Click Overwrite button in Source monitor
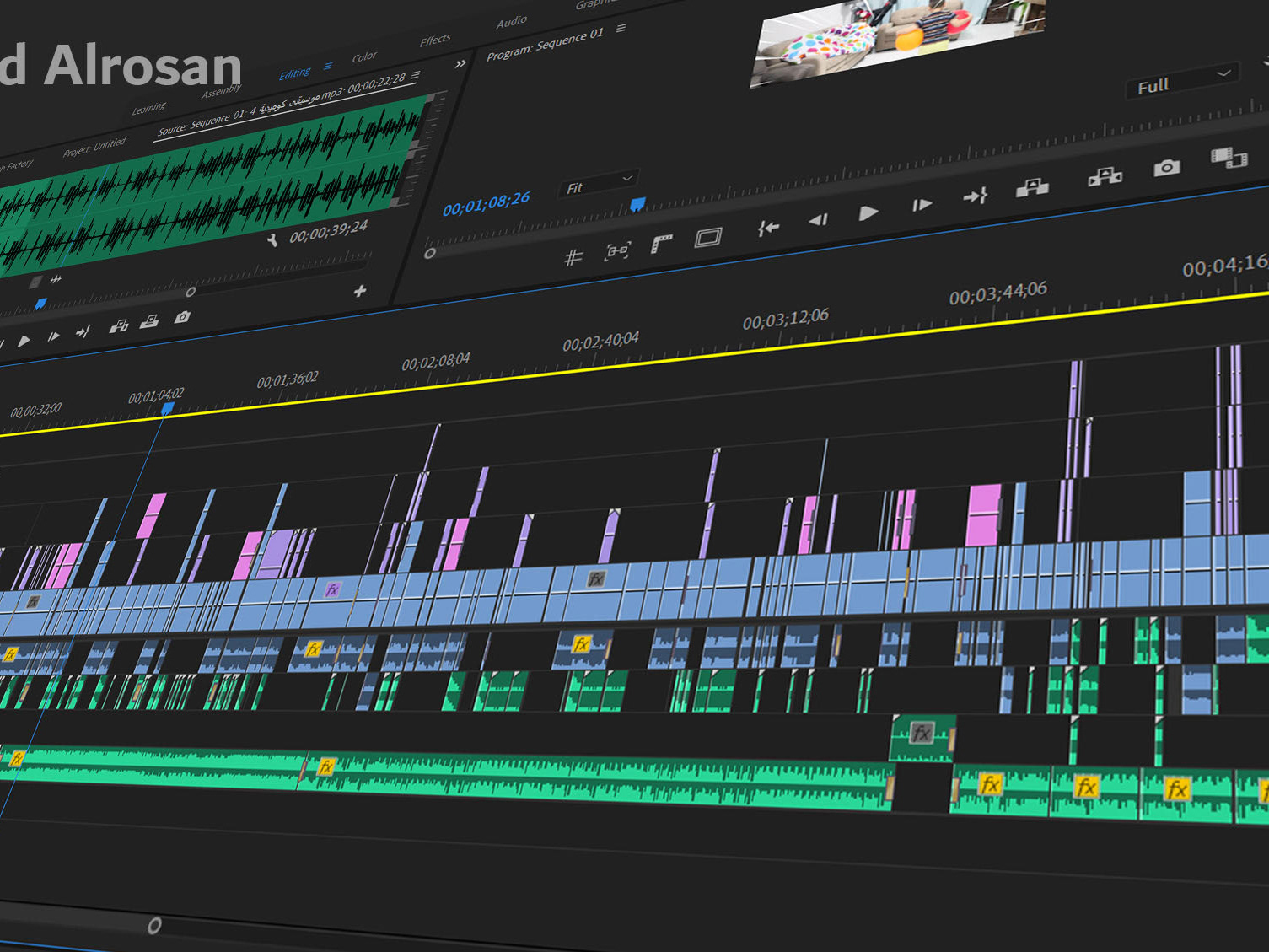 149,321
